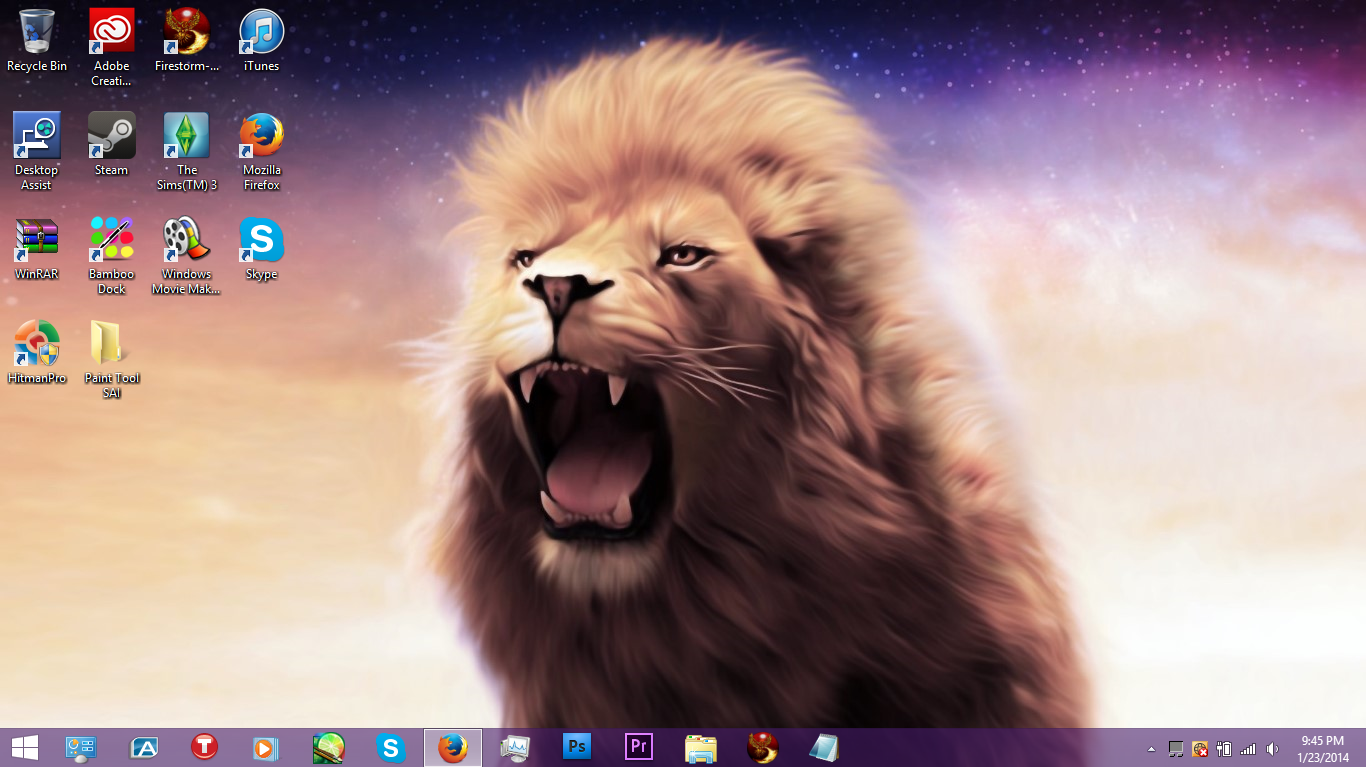
Task: Launch Premiere Pro from the taskbar
Action: pos(639,747)
